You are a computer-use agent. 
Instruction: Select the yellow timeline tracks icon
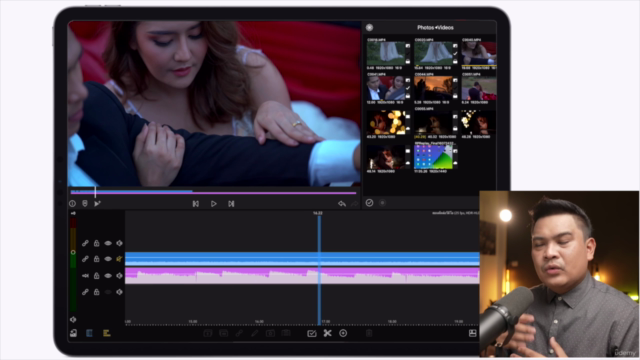[107, 333]
